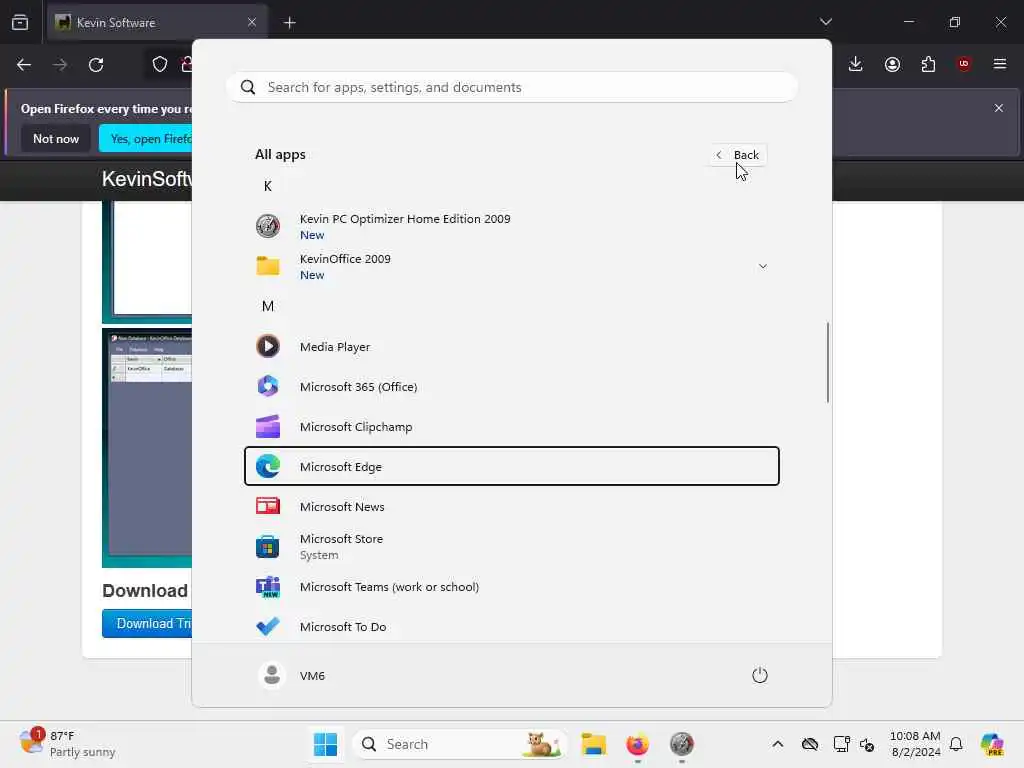Click the Firefox downloads icon

click(x=856, y=64)
